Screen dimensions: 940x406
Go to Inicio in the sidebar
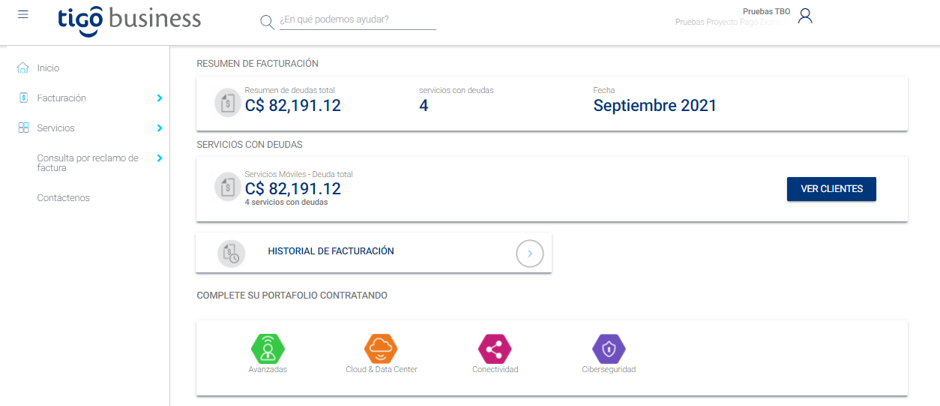pos(48,68)
